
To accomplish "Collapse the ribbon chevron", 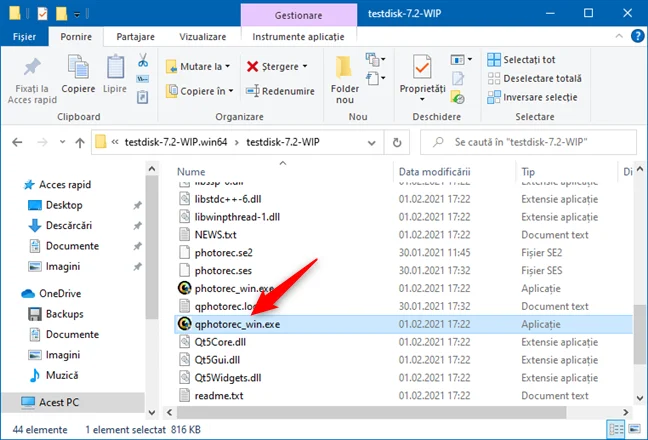I will 619,36.
